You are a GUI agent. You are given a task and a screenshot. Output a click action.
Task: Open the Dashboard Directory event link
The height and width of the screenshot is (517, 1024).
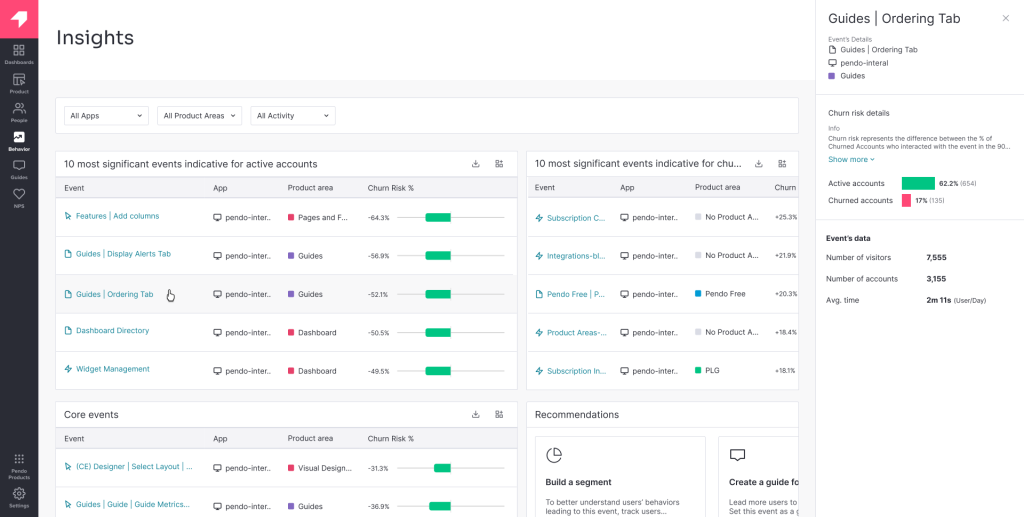pos(112,331)
